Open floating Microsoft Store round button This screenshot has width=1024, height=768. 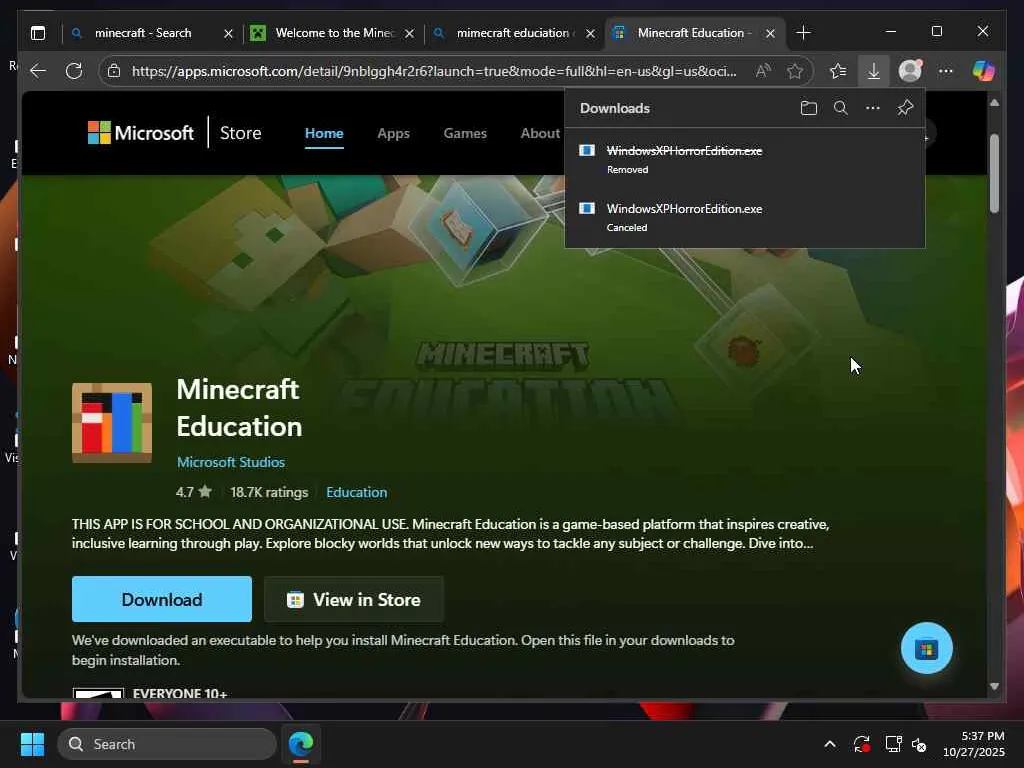926,648
